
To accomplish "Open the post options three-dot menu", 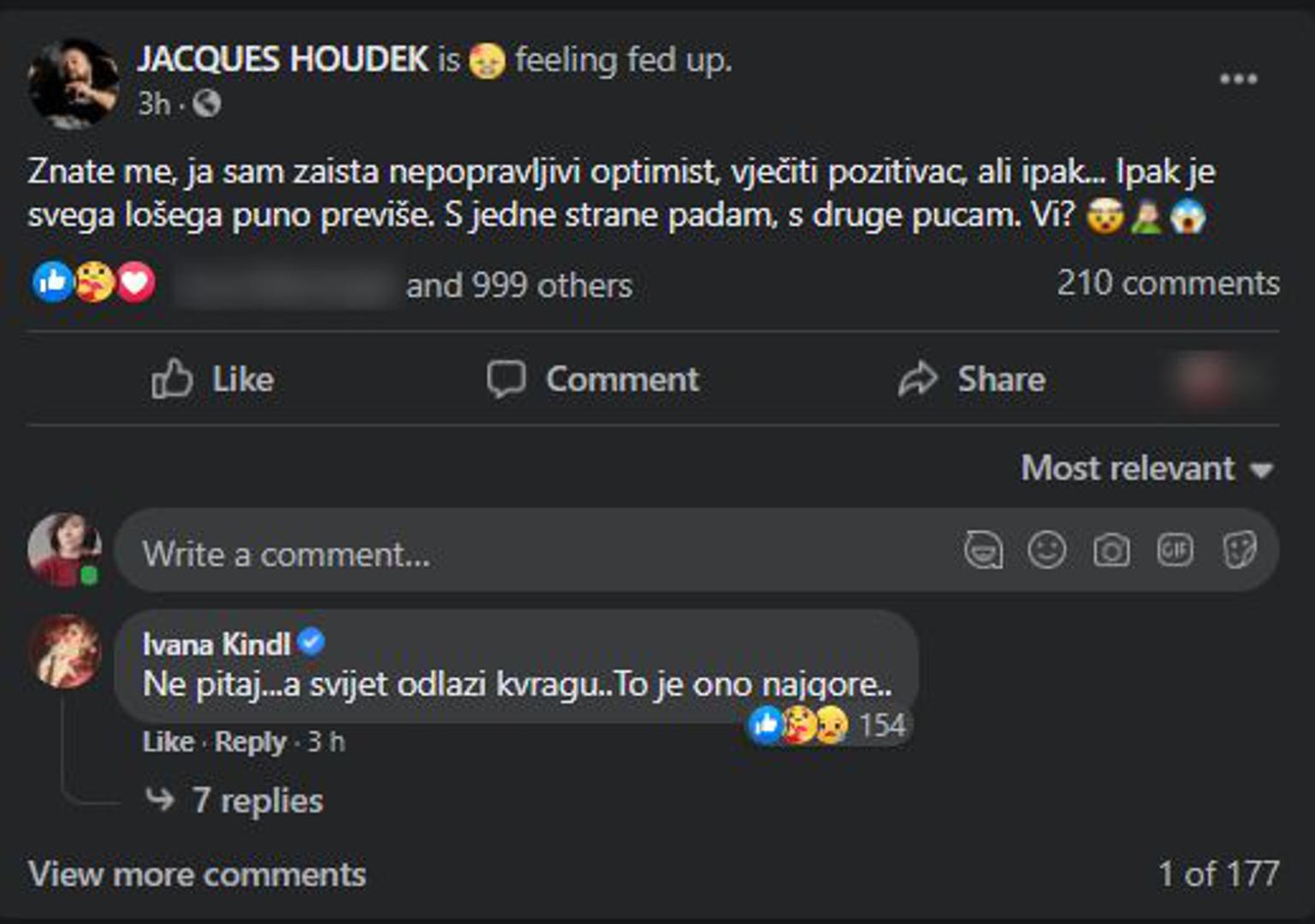I will click(x=1238, y=80).
